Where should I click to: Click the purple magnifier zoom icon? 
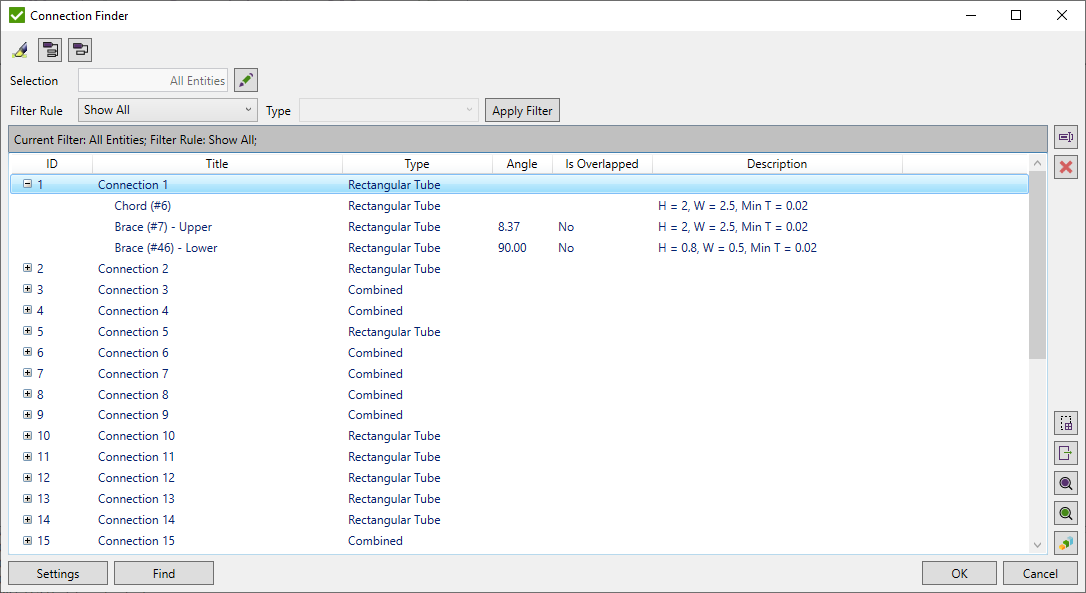click(x=1065, y=482)
